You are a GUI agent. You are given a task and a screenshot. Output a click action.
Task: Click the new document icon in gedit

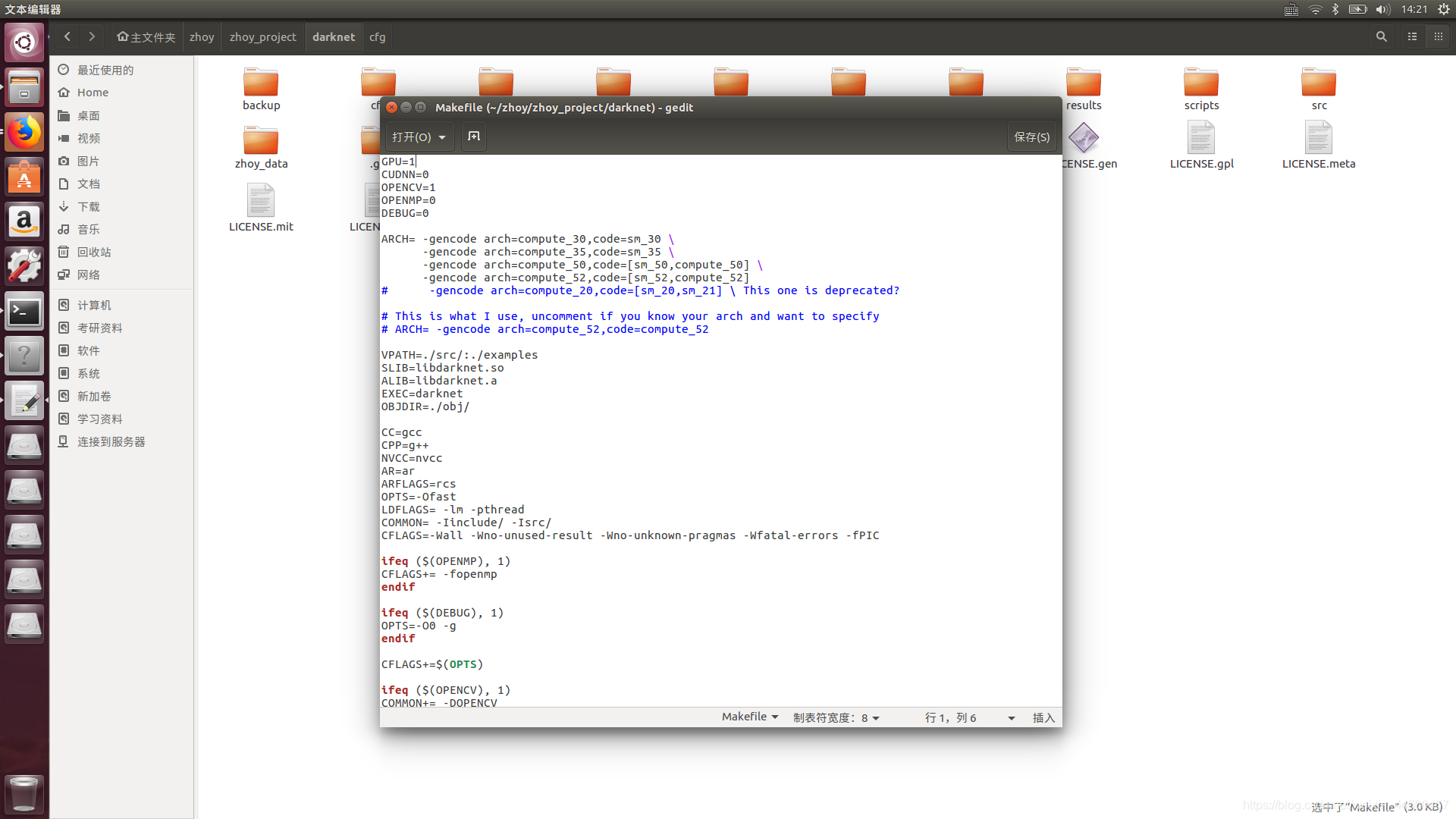coord(474,136)
